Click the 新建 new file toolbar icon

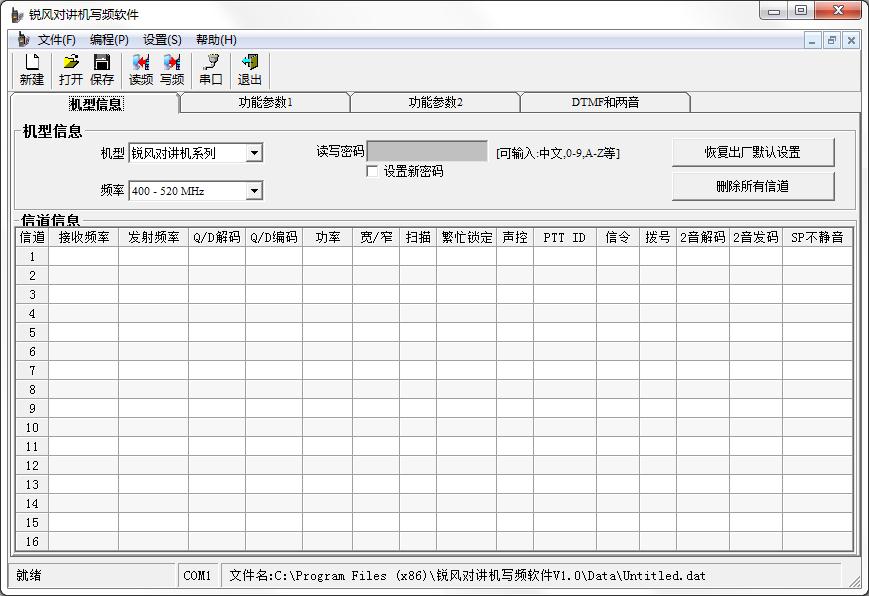(32, 70)
